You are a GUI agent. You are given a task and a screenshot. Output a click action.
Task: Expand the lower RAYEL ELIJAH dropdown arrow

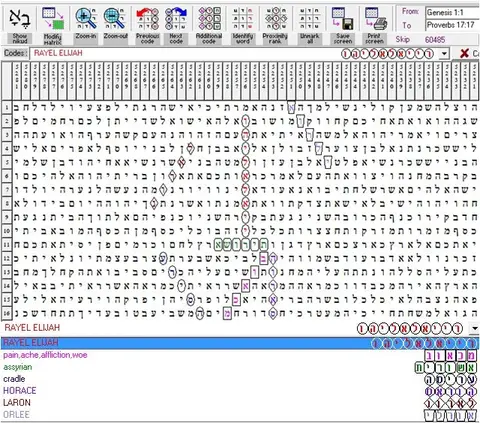[x=474, y=328]
